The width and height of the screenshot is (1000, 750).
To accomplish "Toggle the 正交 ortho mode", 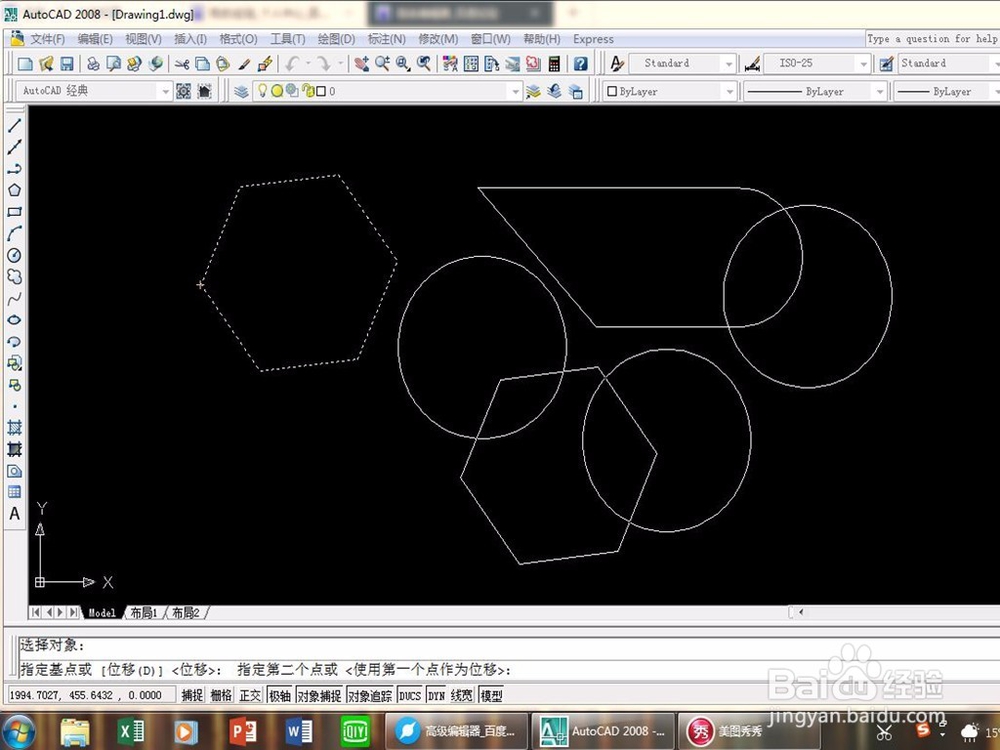I will click(251, 695).
